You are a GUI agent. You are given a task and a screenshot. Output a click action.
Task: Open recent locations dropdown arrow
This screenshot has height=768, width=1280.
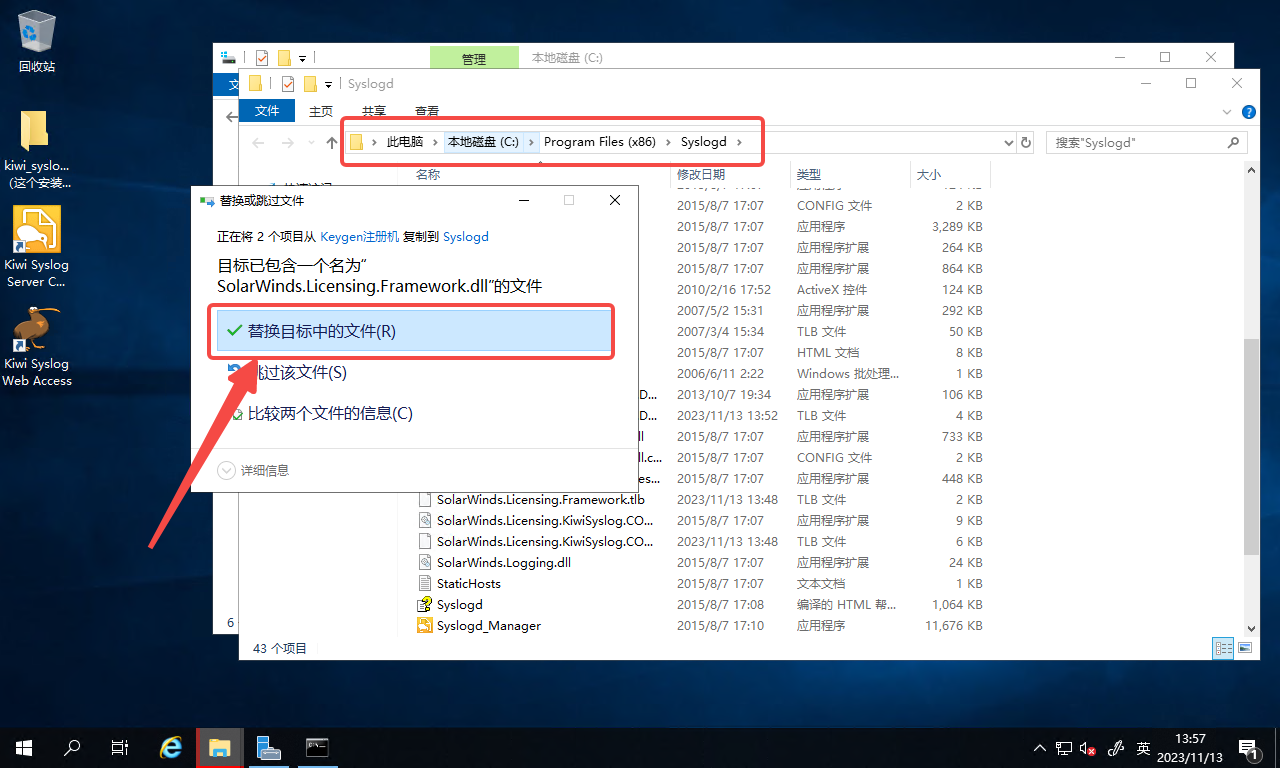point(312,143)
